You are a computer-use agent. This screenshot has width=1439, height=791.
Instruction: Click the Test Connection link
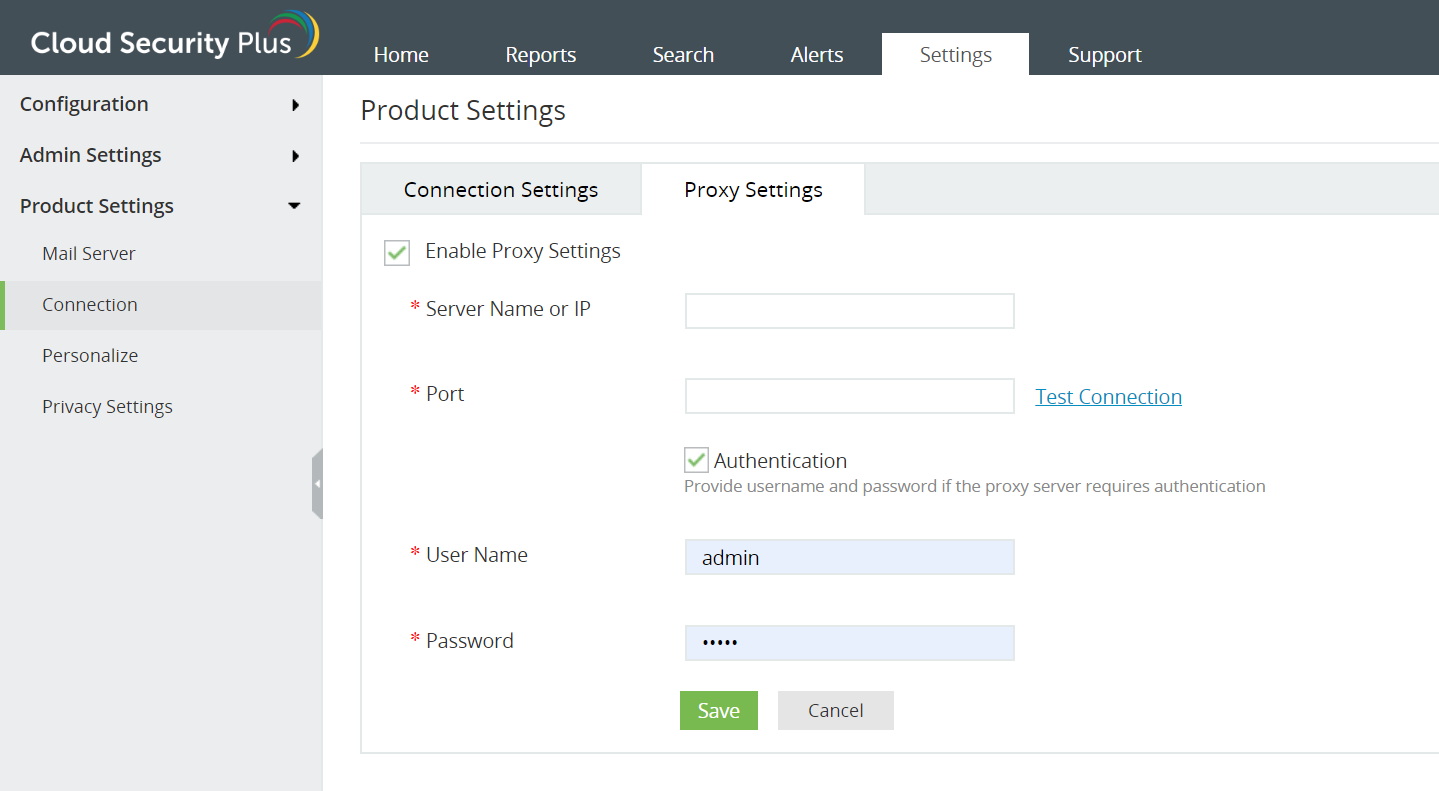pyautogui.click(x=1108, y=397)
